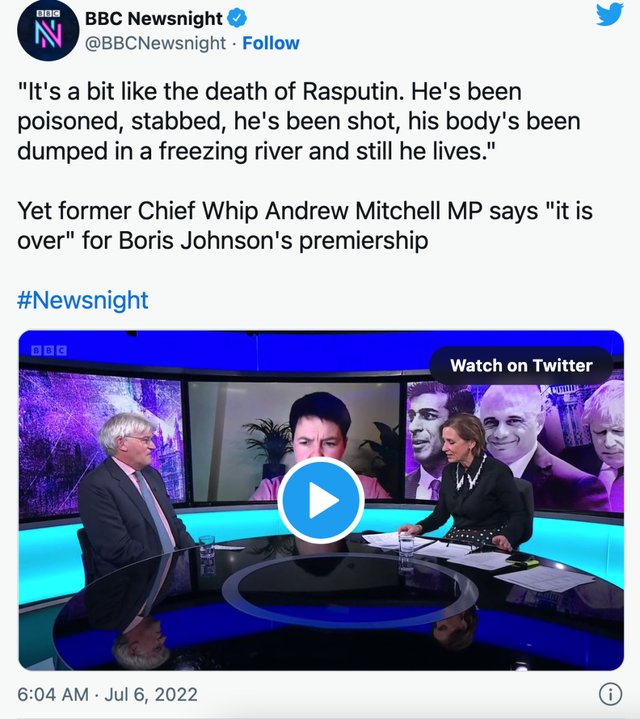Viewport: 640px width, 719px height.
Task: Open the BBC Newsnight display name
Action: pos(154,18)
